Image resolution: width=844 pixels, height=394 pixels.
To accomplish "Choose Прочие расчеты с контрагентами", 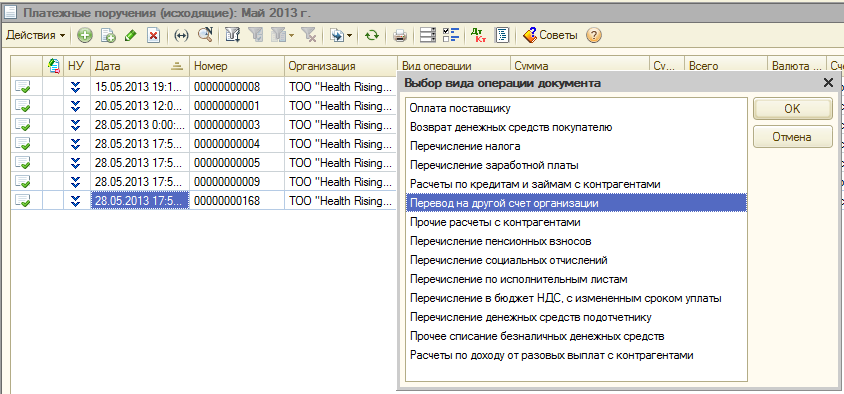I will [576, 222].
